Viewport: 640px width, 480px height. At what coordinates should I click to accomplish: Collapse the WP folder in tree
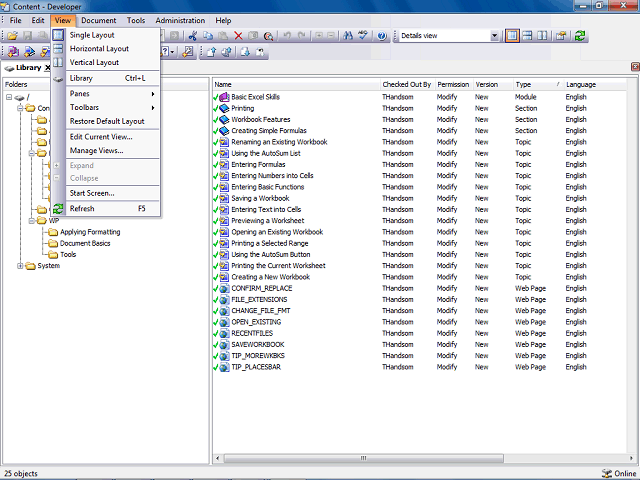pyautogui.click(x=31, y=221)
